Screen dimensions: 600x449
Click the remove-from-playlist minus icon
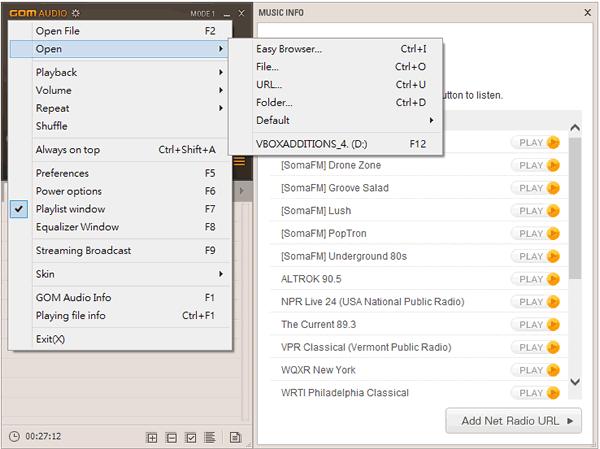pyautogui.click(x=171, y=437)
